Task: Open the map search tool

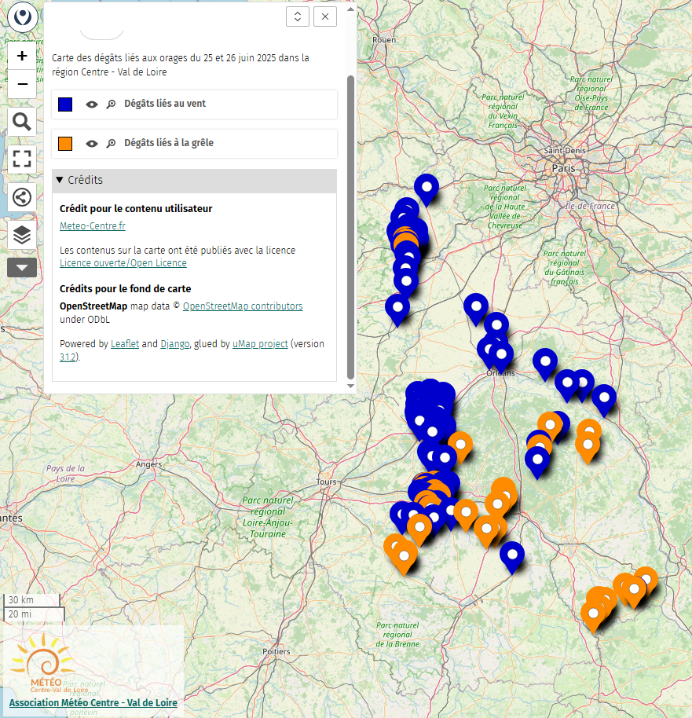Action: pos(22,122)
